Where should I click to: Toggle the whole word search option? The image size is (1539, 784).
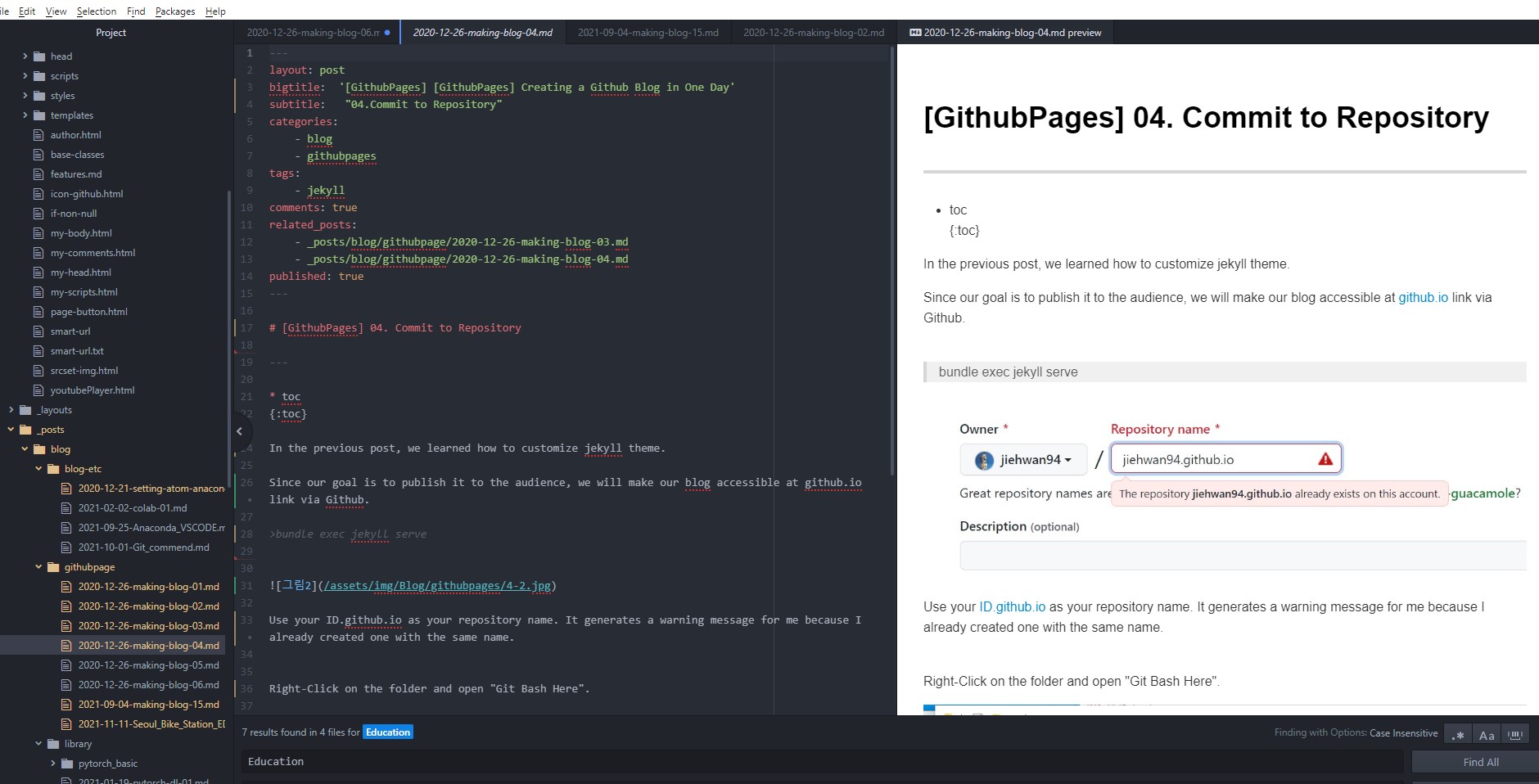tap(1515, 734)
